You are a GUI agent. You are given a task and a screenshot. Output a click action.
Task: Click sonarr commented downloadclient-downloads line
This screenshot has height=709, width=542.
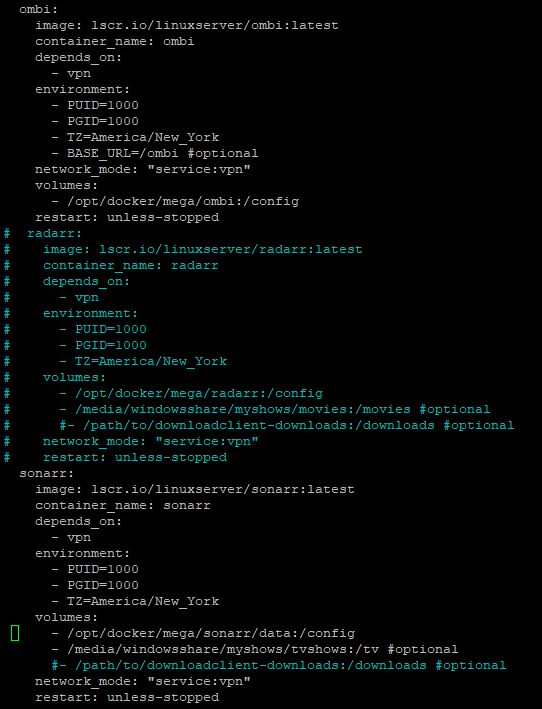(279, 666)
